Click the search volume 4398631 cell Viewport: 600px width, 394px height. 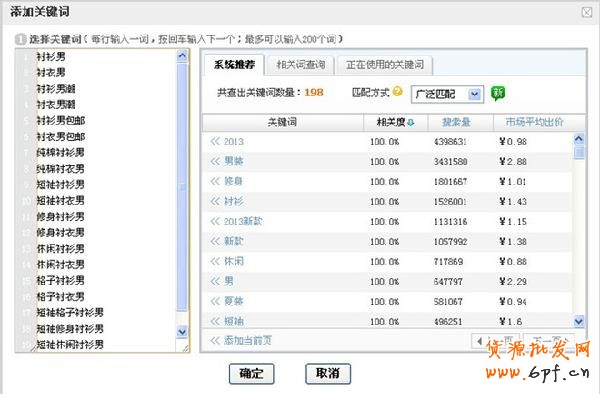point(450,142)
